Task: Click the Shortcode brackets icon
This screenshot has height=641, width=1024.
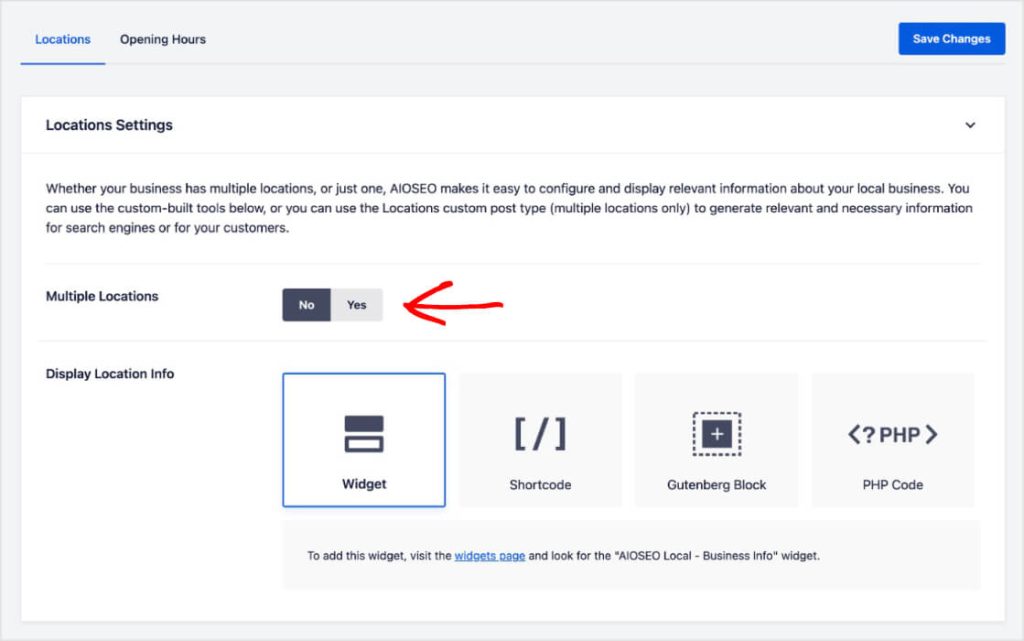Action: 540,434
